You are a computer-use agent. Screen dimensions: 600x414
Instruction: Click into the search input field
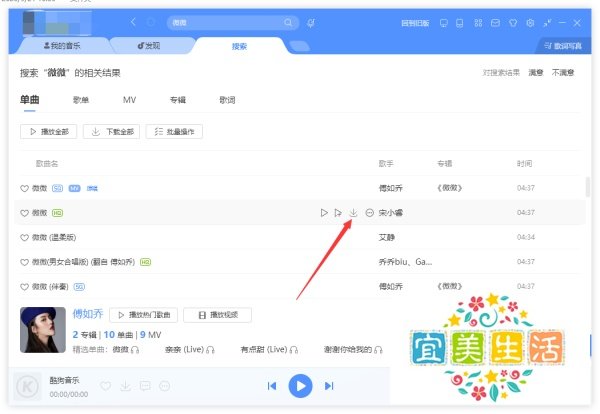click(x=226, y=23)
